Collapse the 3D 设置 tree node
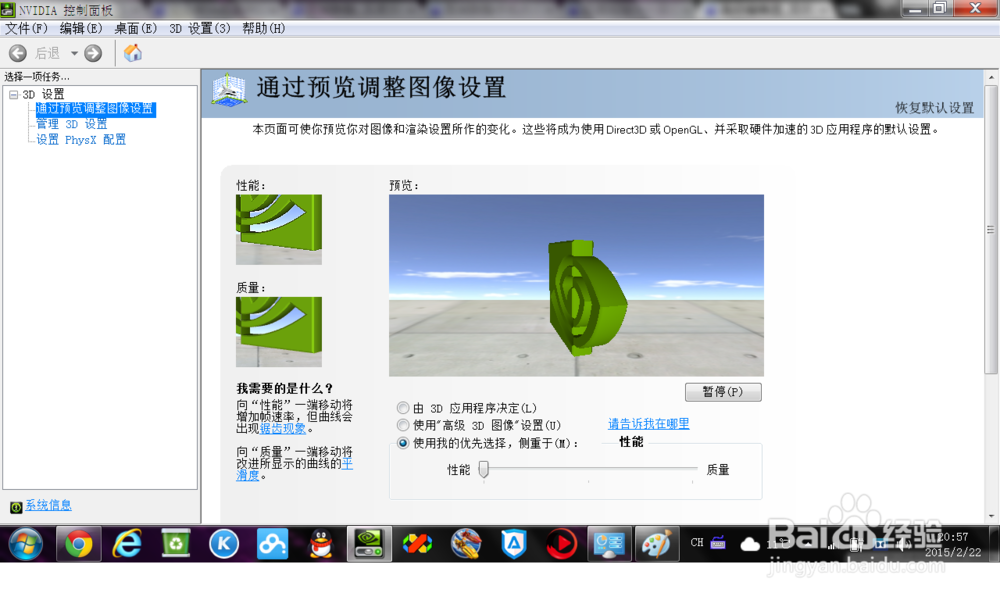 pos(13,94)
